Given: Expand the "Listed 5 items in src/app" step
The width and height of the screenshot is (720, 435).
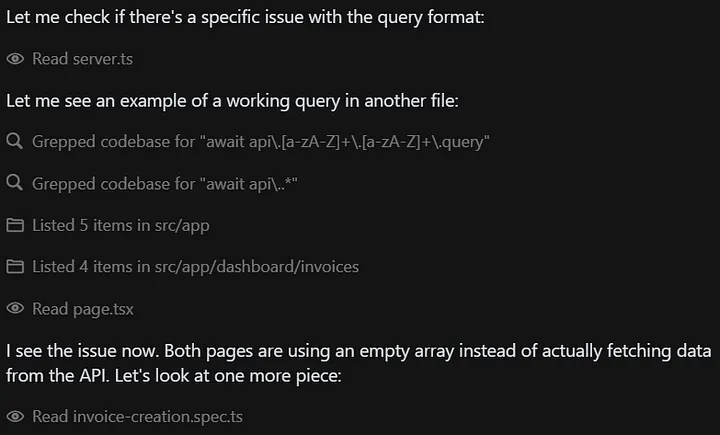Looking at the screenshot, I should (120, 226).
